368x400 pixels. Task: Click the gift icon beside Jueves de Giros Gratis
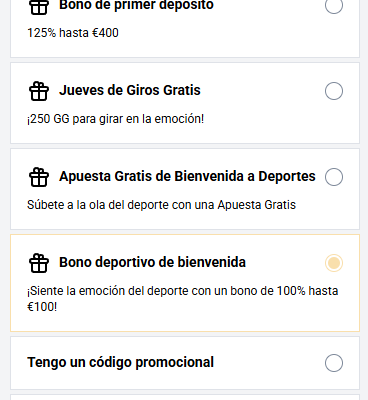coord(39,91)
